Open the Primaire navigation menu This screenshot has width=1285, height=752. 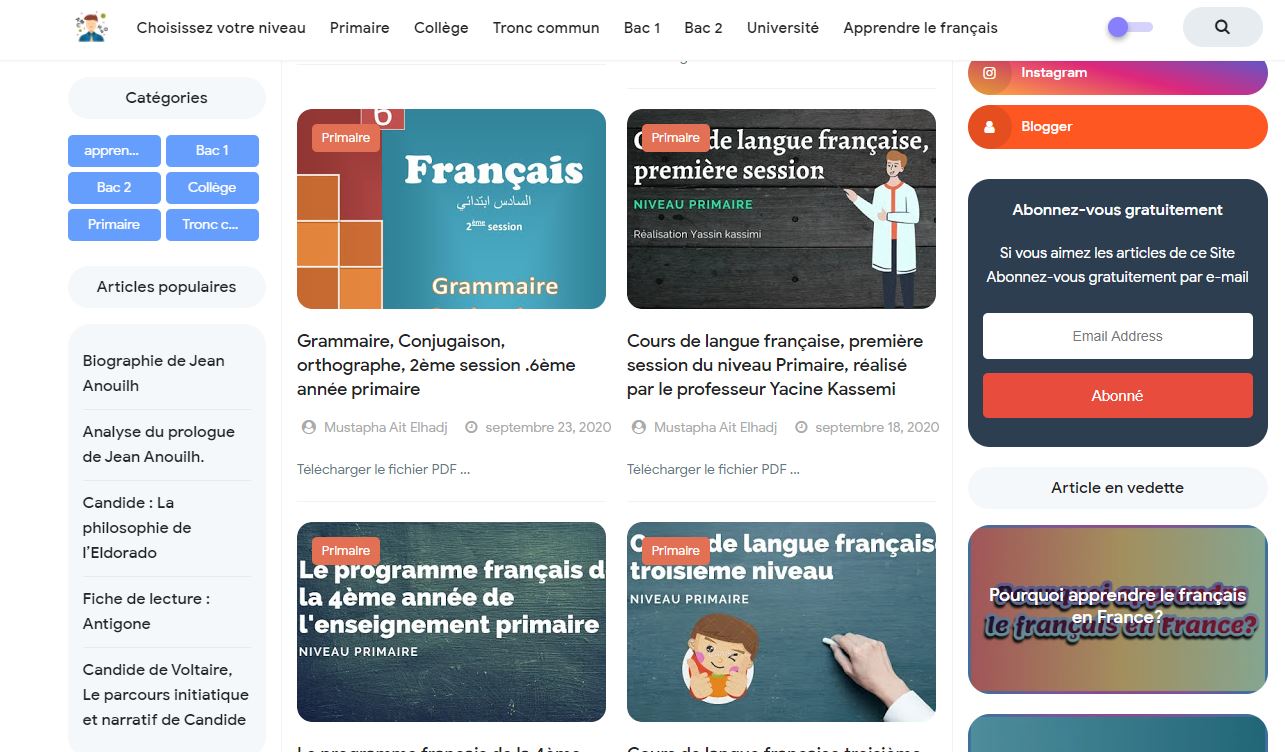[360, 28]
